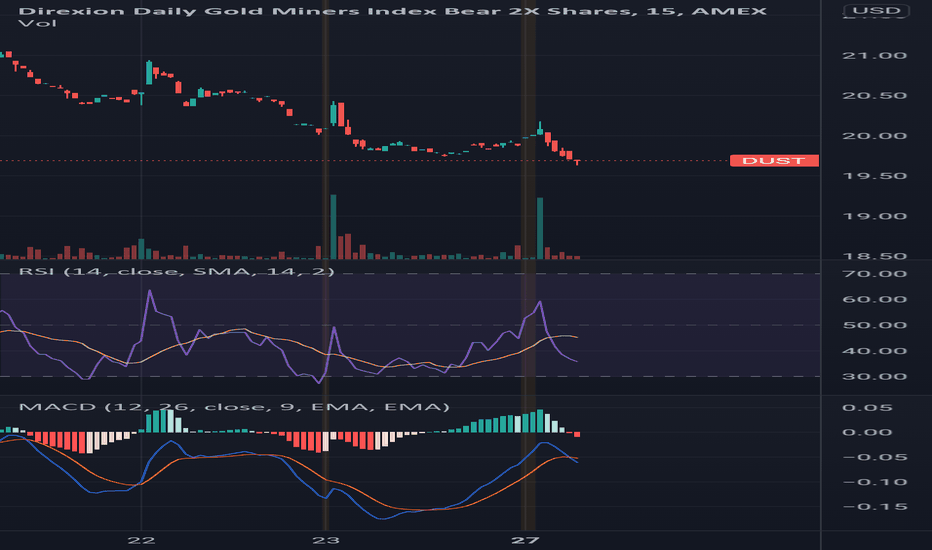Click the Vol indicator label
The width and height of the screenshot is (932, 550).
click(x=37, y=24)
